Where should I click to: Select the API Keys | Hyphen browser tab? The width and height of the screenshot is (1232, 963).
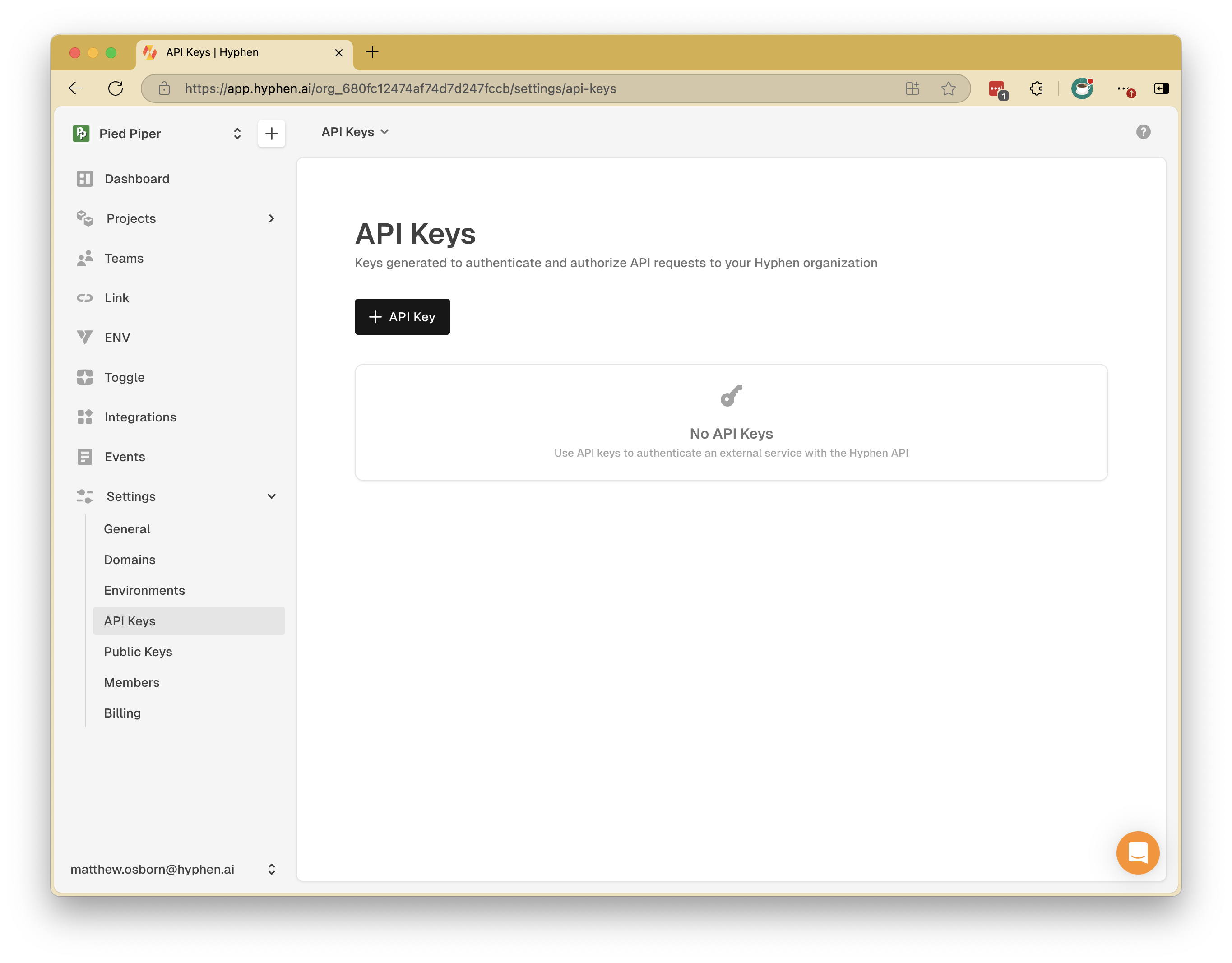tap(244, 52)
